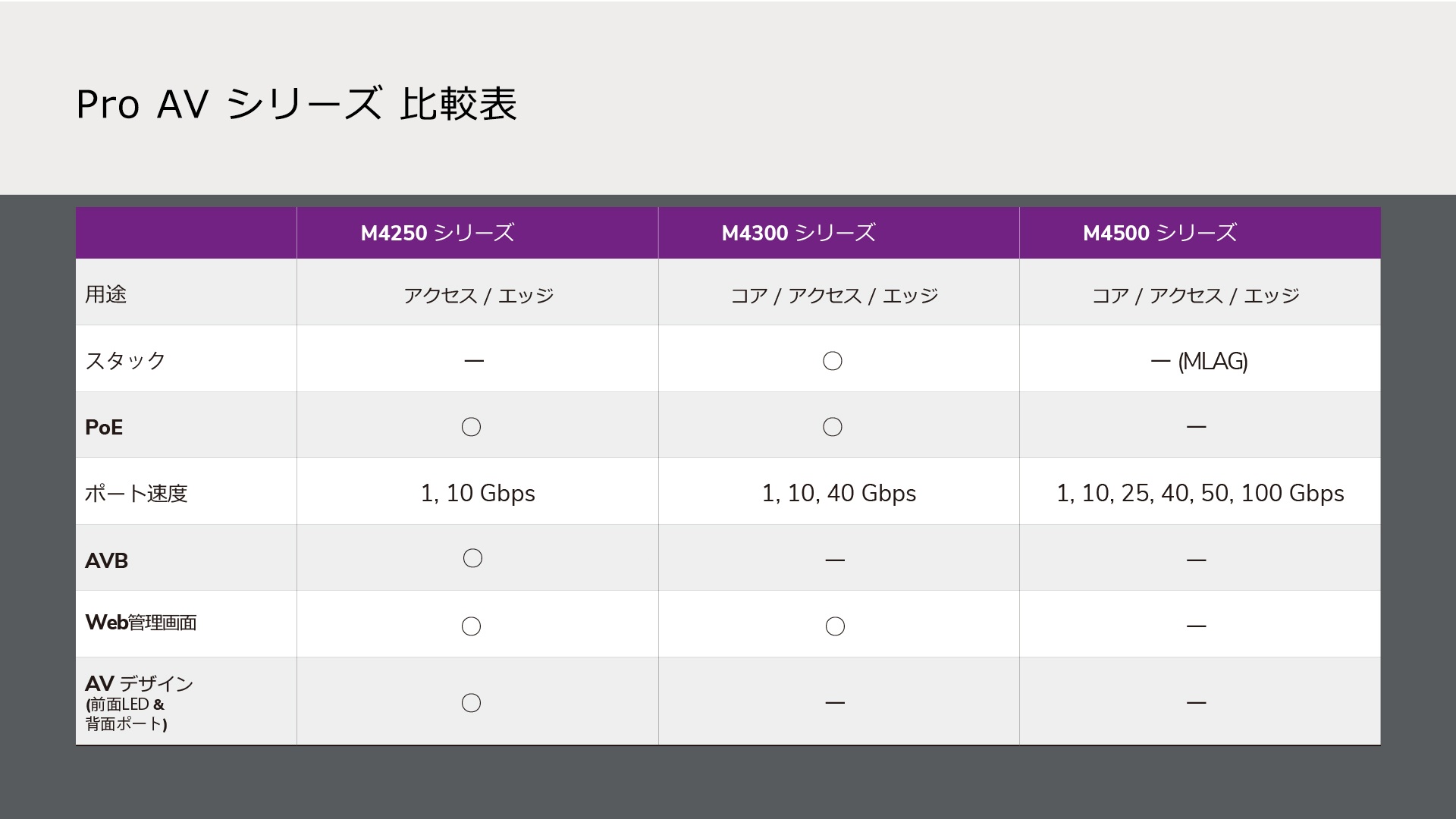Click the M4300 Web管理画面 circle mark
The image size is (1456, 819).
pyautogui.click(x=834, y=626)
